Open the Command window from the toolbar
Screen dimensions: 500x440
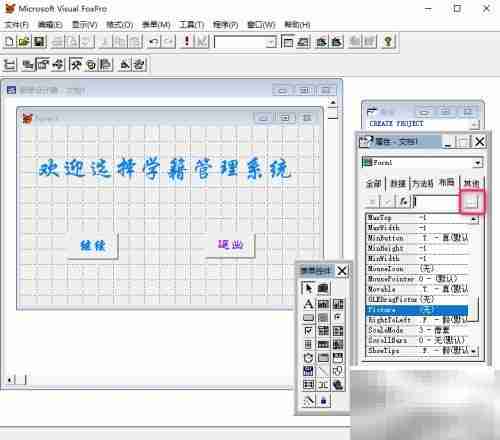point(288,42)
